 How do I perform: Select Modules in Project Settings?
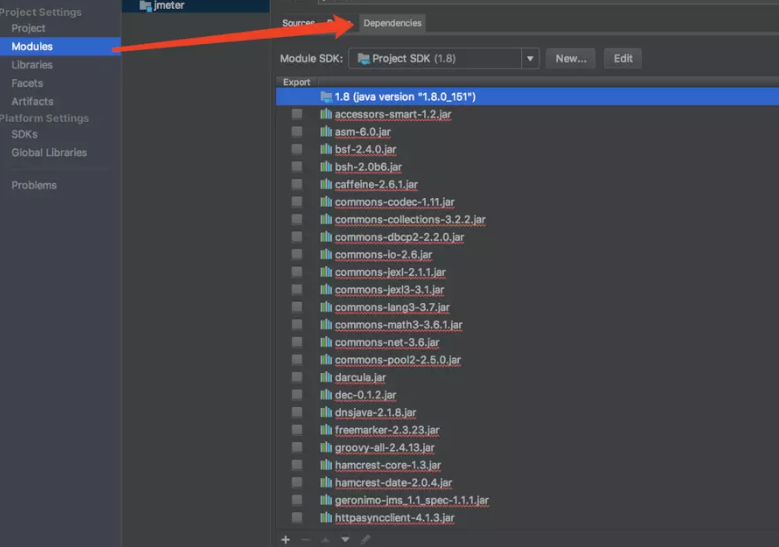coord(60,46)
